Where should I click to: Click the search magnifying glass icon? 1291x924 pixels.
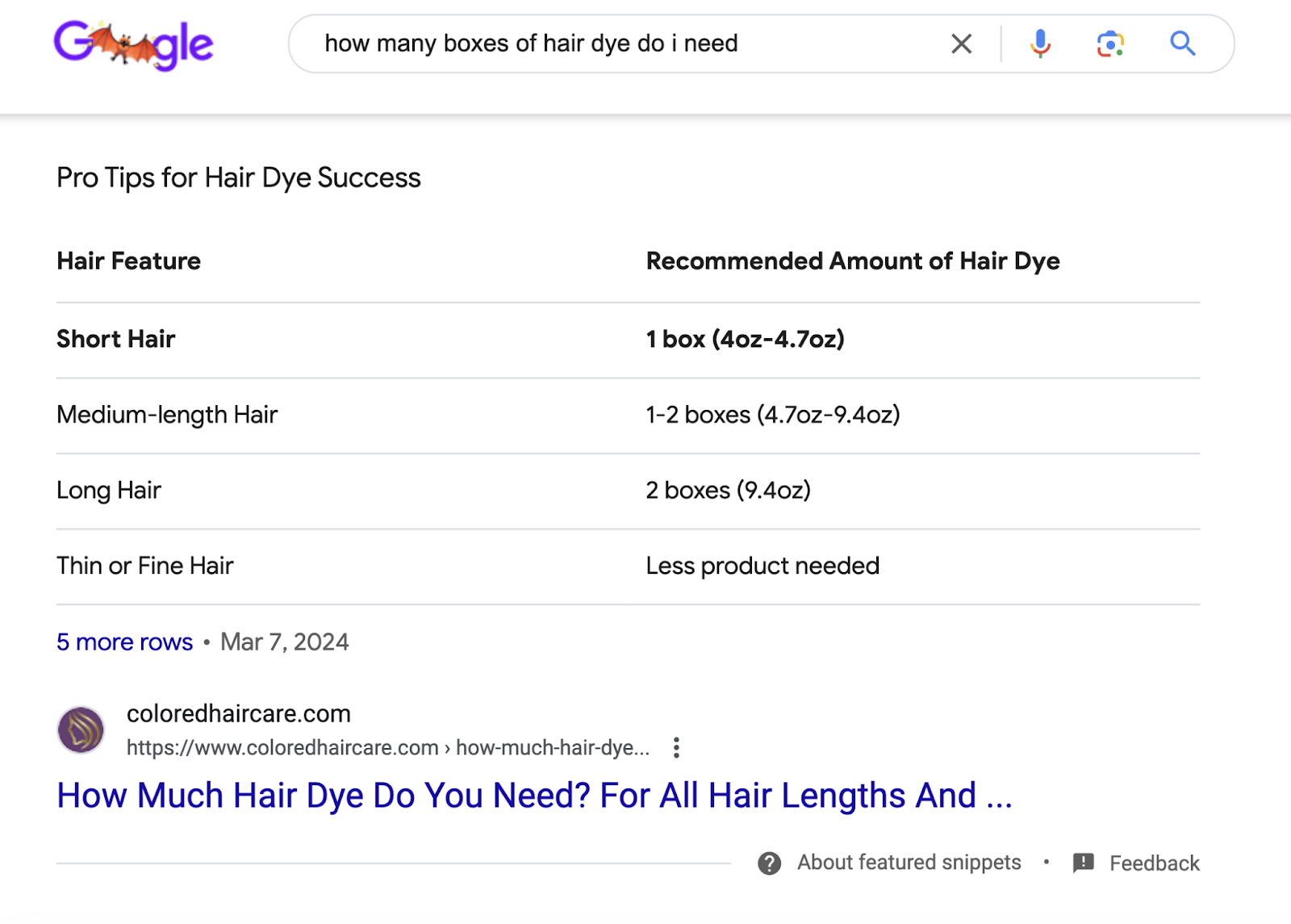(1182, 44)
